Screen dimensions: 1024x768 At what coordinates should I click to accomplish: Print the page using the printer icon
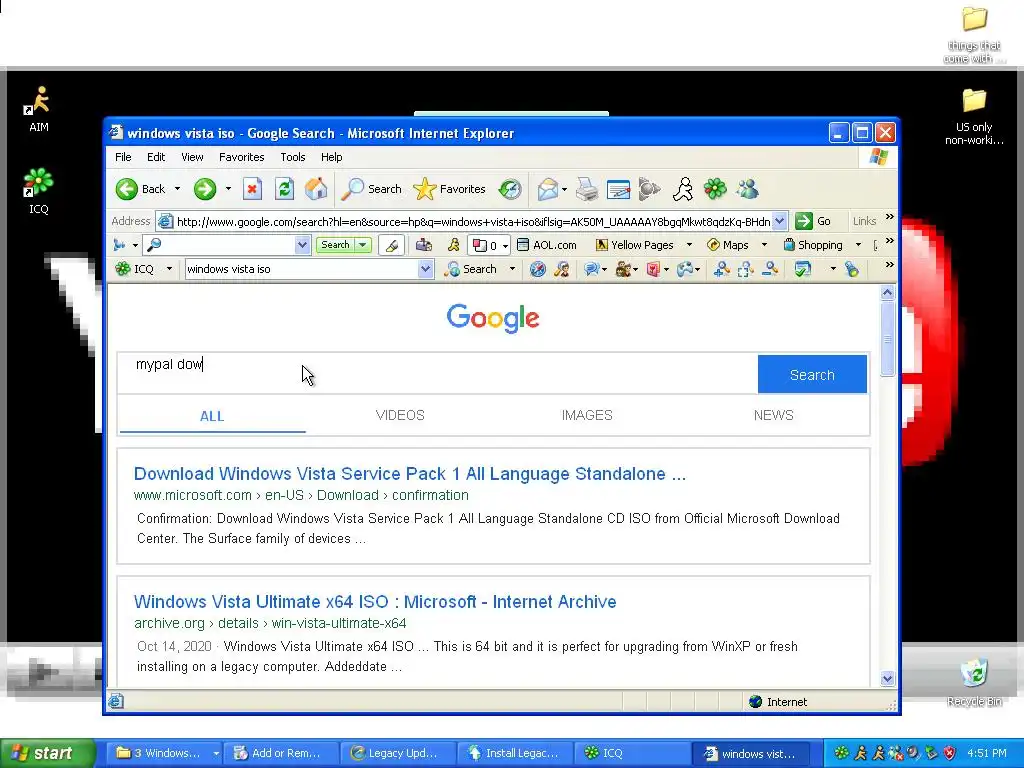click(x=586, y=189)
